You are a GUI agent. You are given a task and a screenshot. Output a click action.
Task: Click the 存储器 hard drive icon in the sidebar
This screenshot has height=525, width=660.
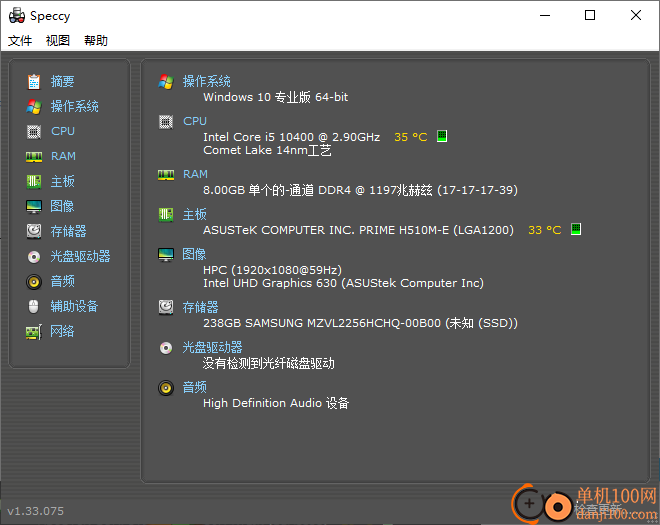click(34, 231)
